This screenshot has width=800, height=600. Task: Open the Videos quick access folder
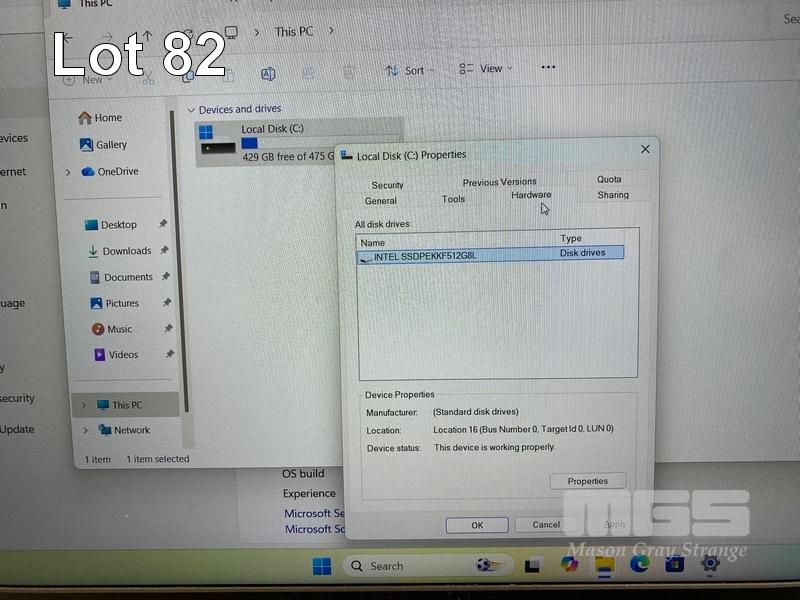pos(116,355)
